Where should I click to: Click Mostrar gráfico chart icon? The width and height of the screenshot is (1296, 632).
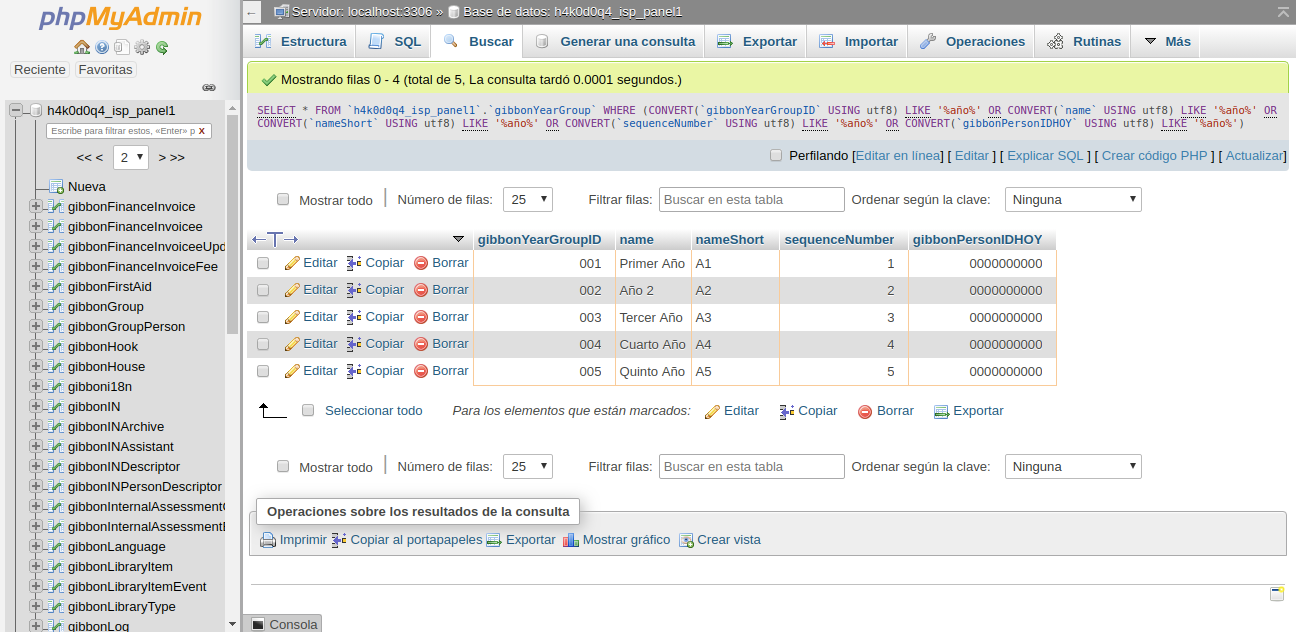coord(571,540)
